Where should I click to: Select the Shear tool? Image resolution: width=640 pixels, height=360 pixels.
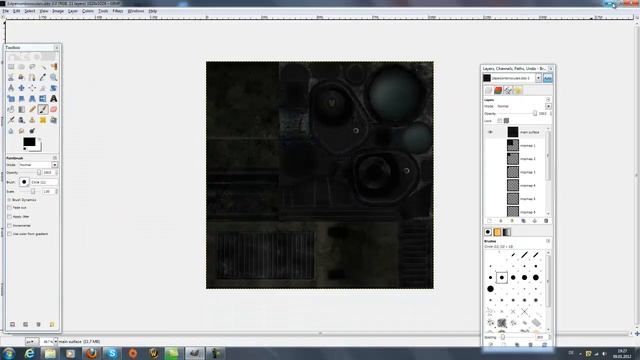point(21,99)
